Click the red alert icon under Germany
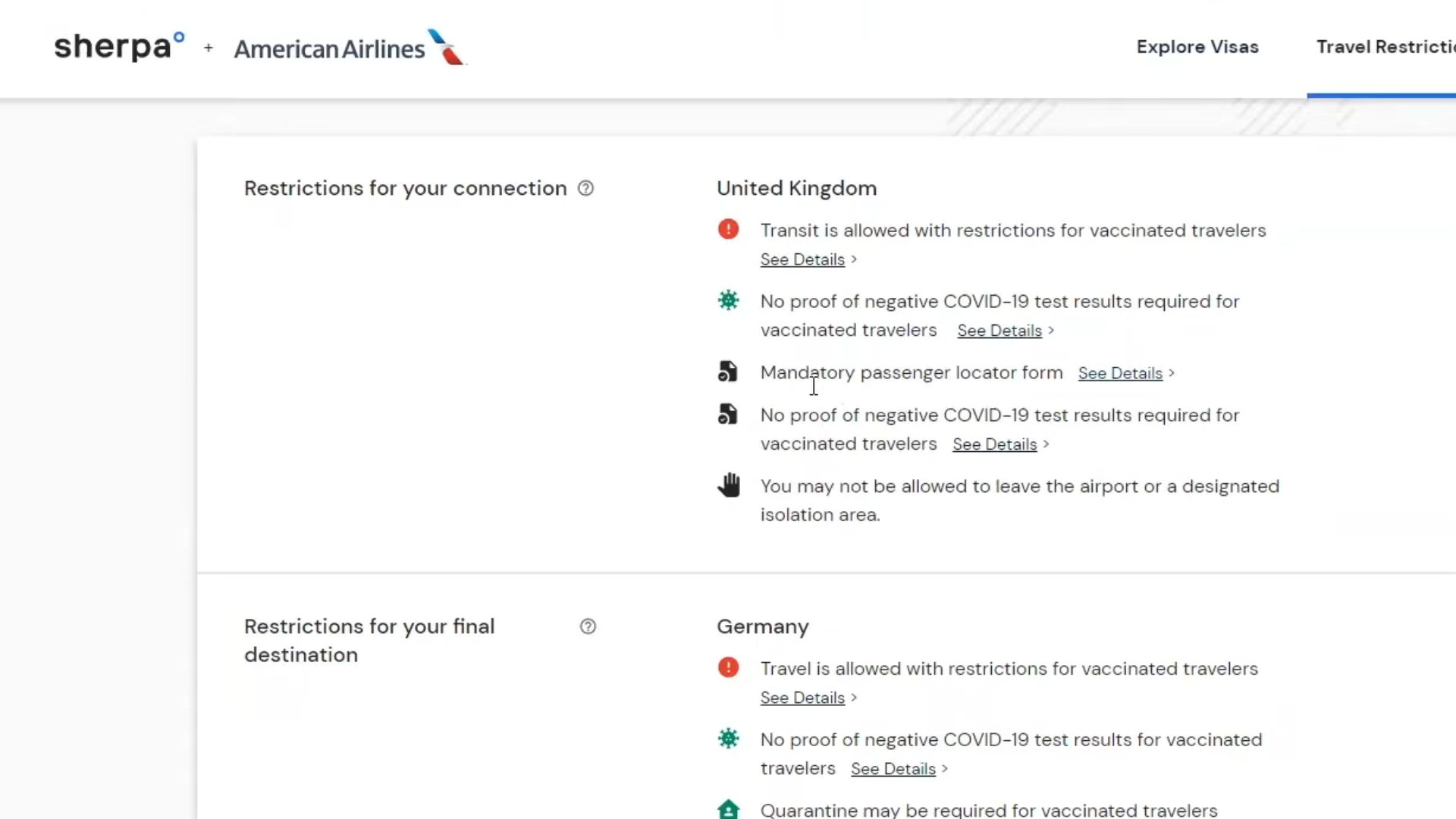 pyautogui.click(x=728, y=667)
